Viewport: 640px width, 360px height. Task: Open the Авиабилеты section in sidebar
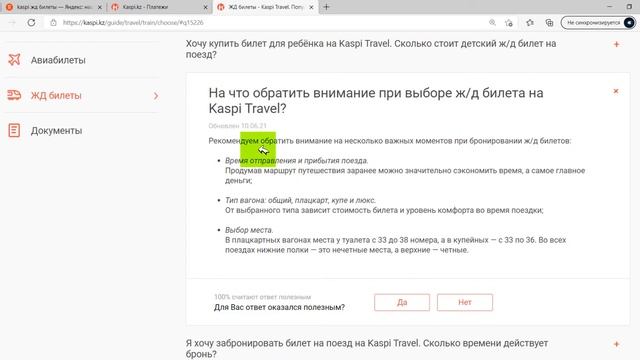tap(58, 60)
